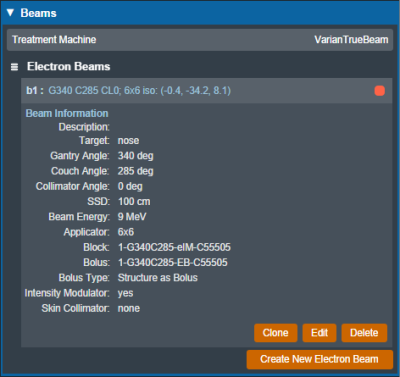Screen dimensions: 400x377
Task: Click the Beams panel title
Action: [x=38, y=13]
